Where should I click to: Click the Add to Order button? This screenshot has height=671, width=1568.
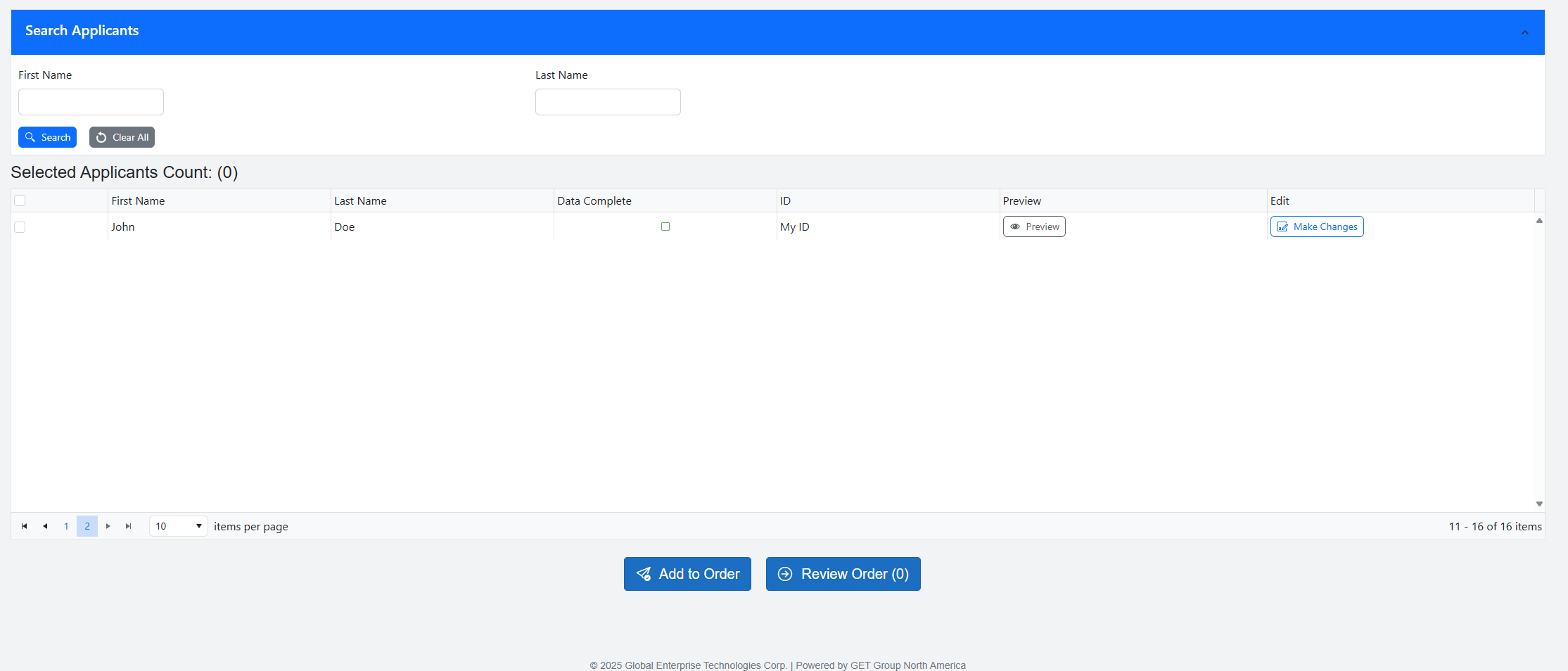point(687,574)
